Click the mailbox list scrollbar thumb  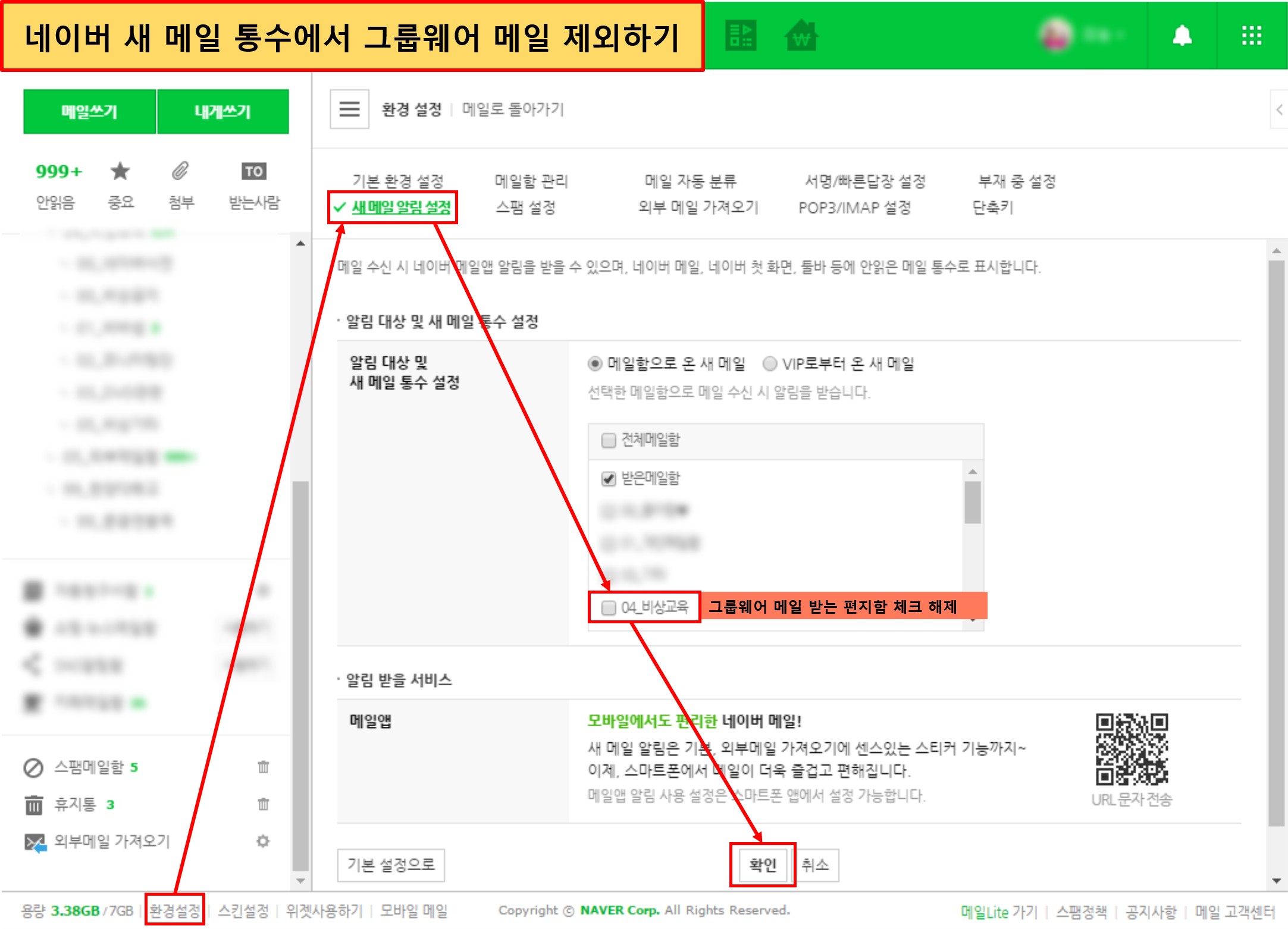(x=972, y=503)
